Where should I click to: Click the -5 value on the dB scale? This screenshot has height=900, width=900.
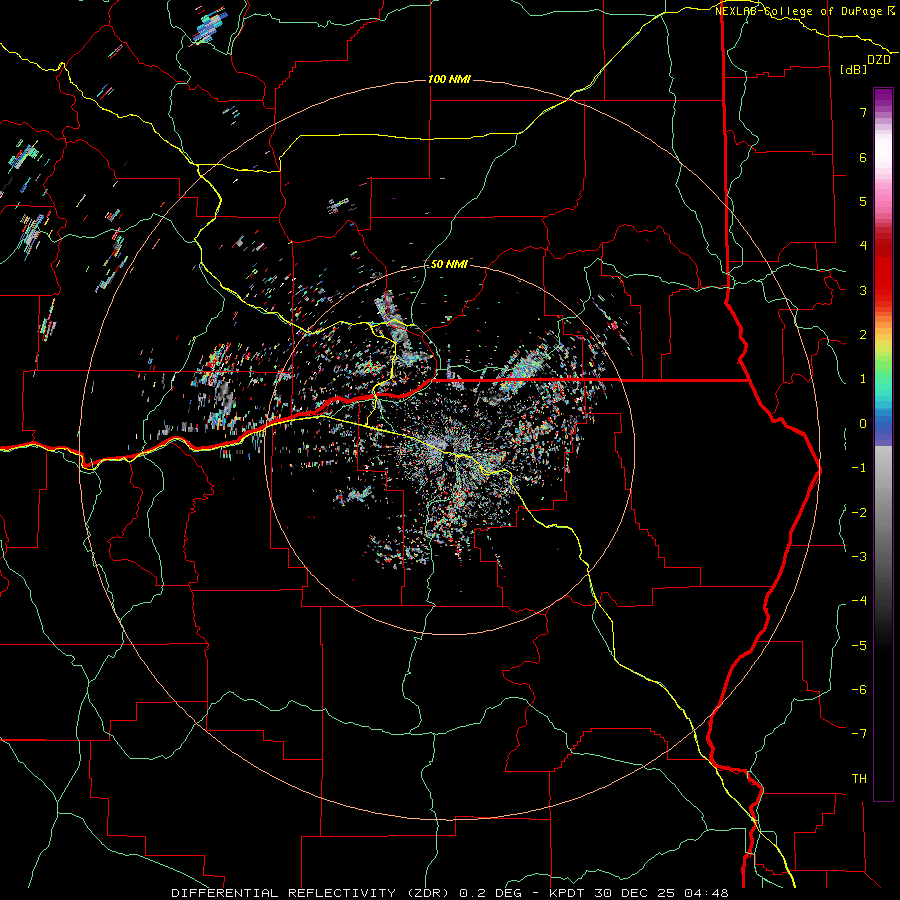point(859,646)
